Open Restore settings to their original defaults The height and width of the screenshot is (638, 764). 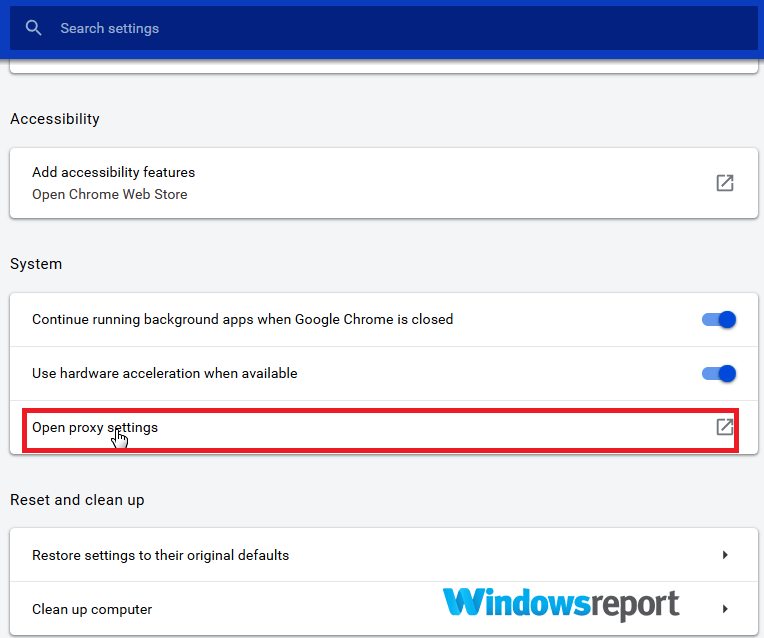[383, 555]
